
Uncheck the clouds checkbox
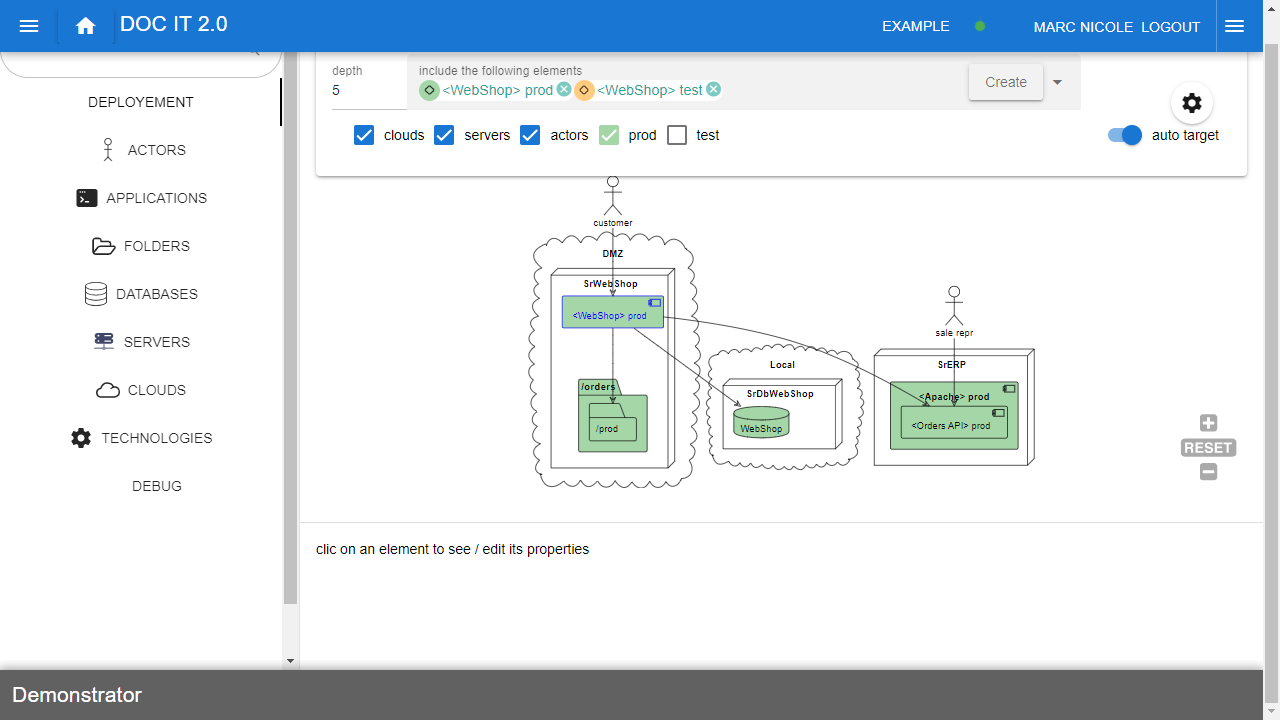(364, 135)
